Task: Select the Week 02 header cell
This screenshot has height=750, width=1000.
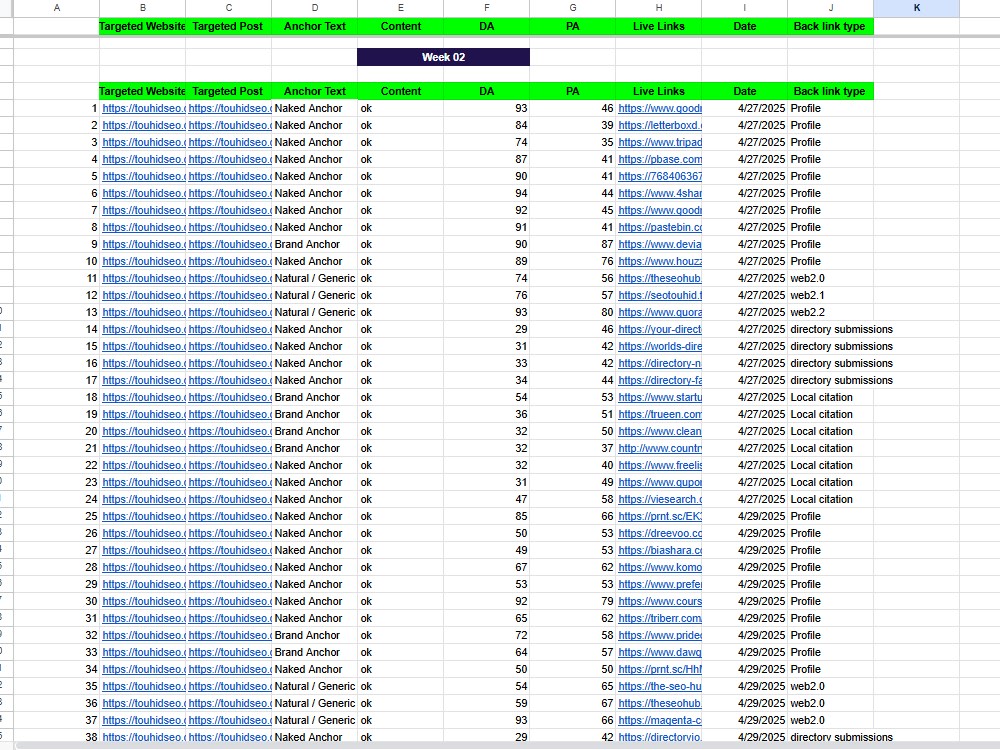Action: click(x=443, y=57)
